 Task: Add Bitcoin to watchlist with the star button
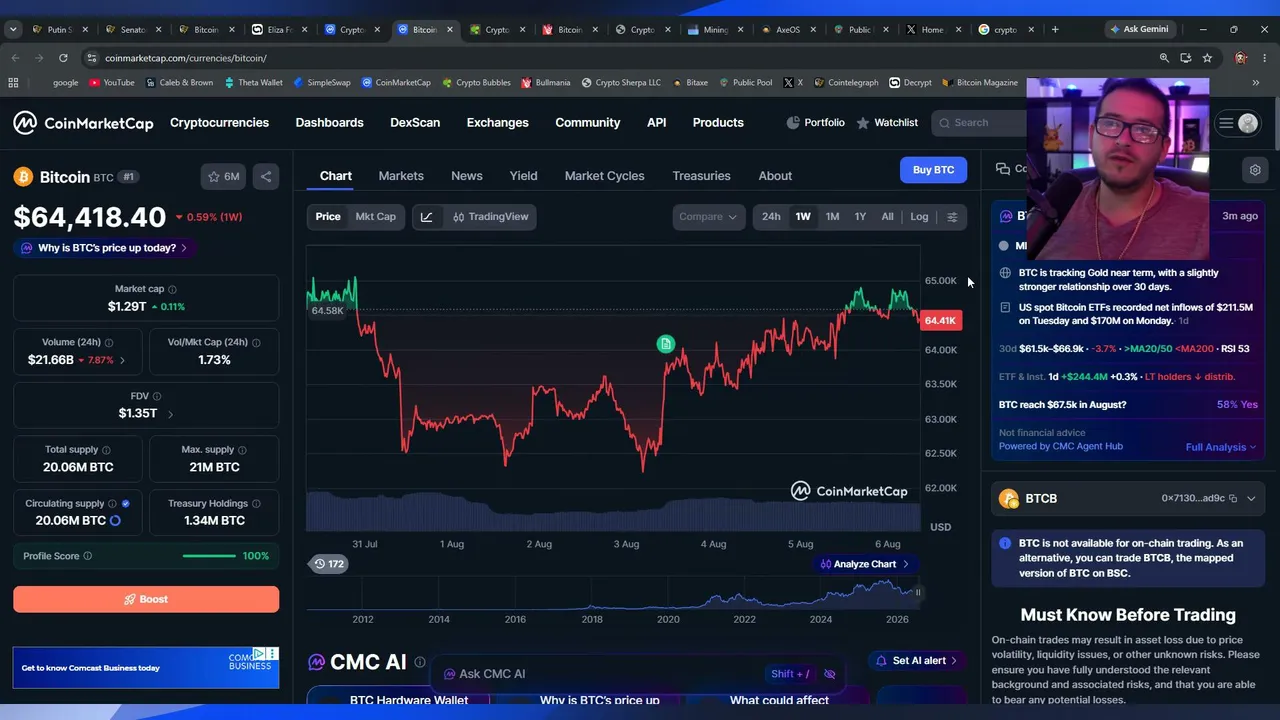coord(224,177)
